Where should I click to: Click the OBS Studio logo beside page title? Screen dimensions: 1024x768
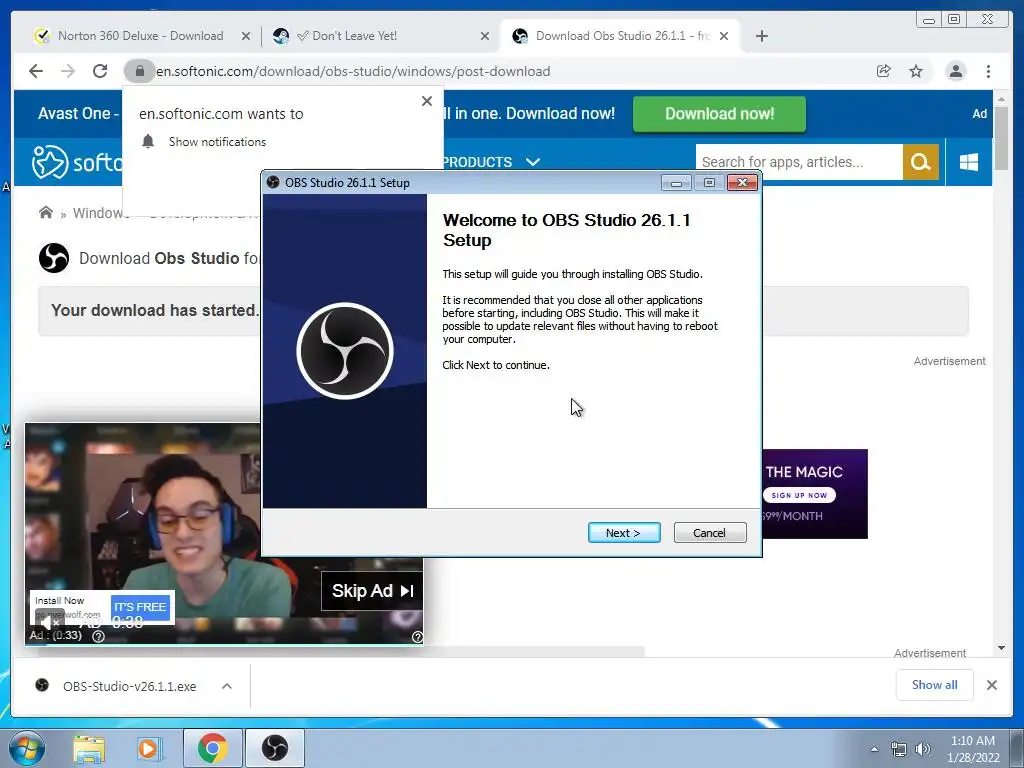click(x=54, y=258)
